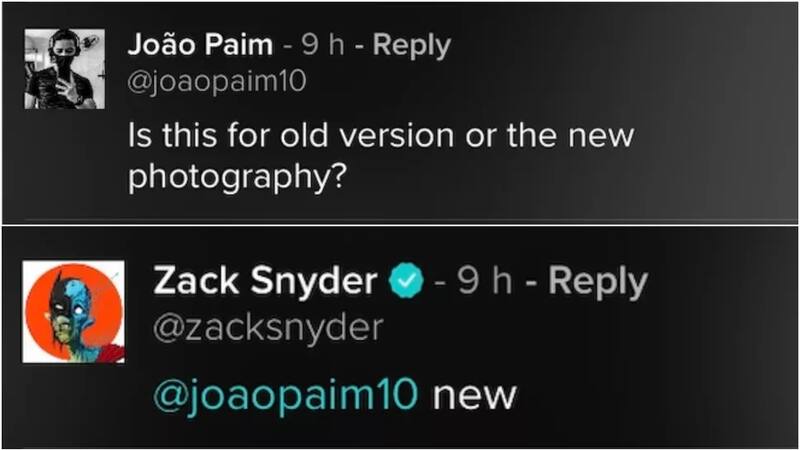Open João Paim's profile photo
Viewport: 800px width, 450px height.
(x=60, y=68)
